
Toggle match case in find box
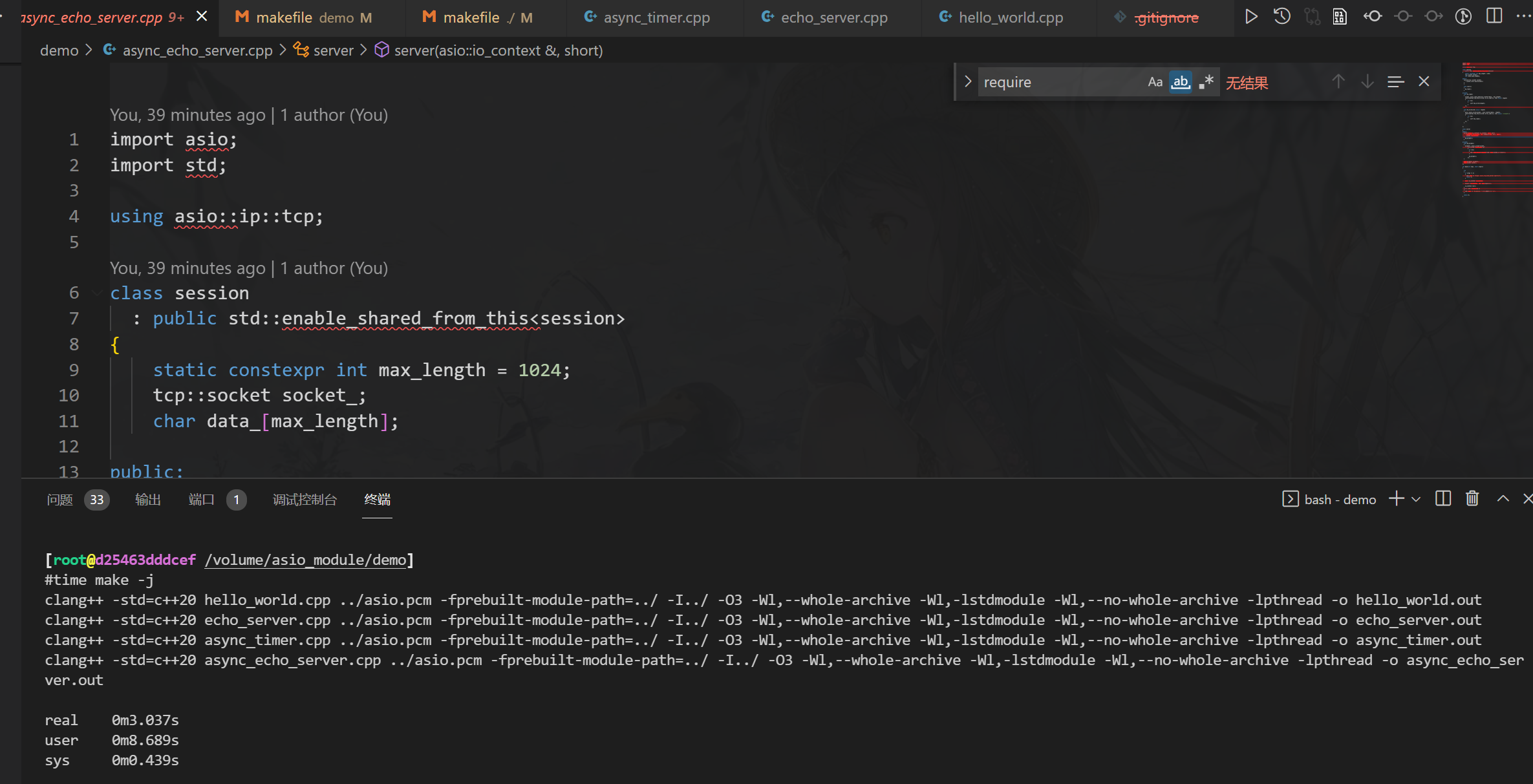pos(1155,82)
